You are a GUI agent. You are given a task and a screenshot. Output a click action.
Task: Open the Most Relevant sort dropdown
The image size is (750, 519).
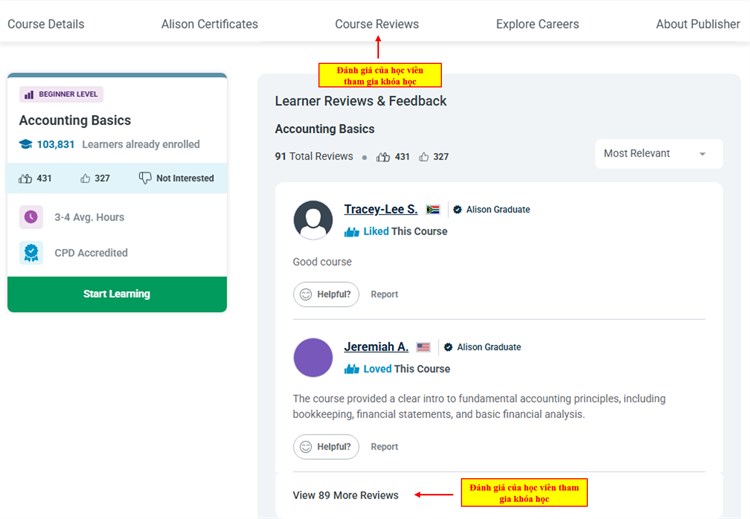click(658, 153)
